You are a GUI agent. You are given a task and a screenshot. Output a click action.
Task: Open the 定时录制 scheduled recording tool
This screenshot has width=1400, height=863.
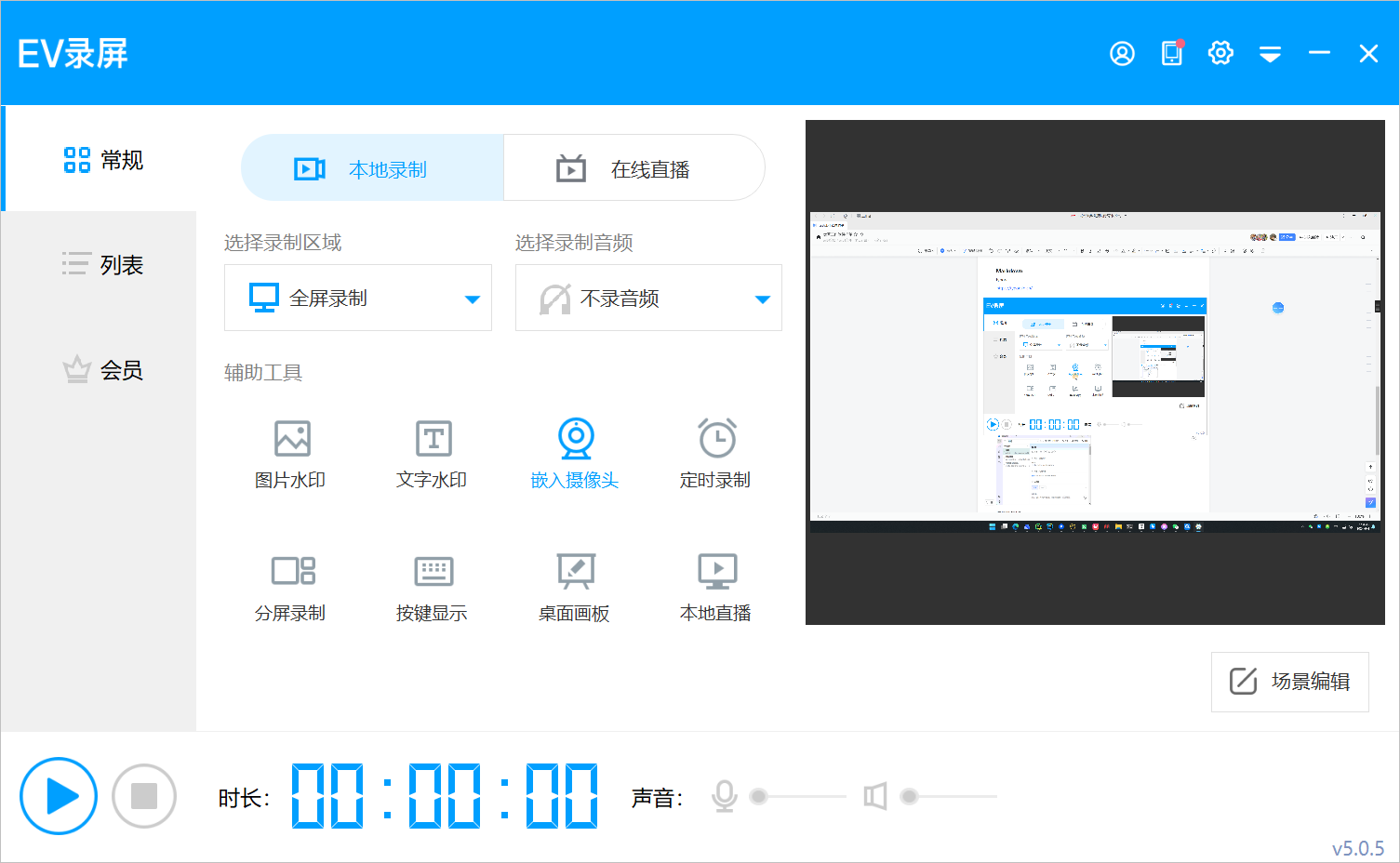(x=716, y=454)
